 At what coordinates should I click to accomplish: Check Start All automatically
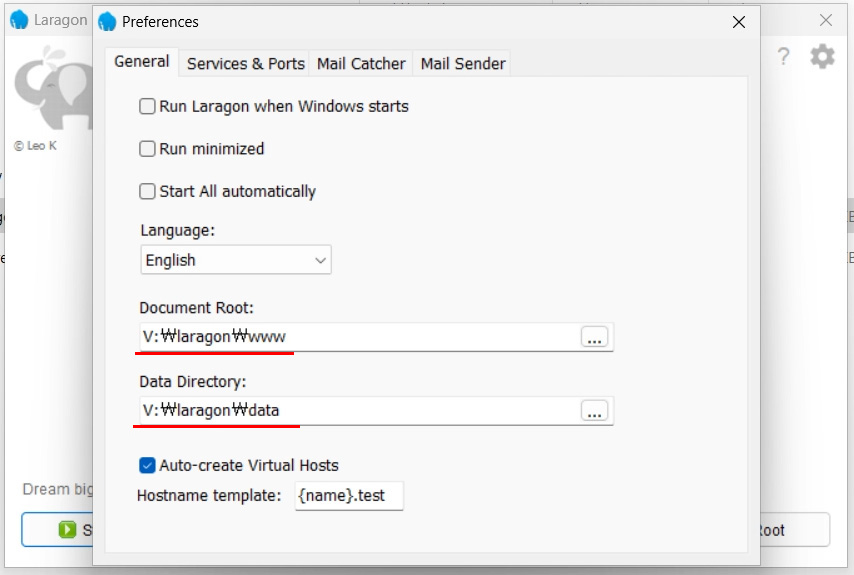tap(147, 191)
